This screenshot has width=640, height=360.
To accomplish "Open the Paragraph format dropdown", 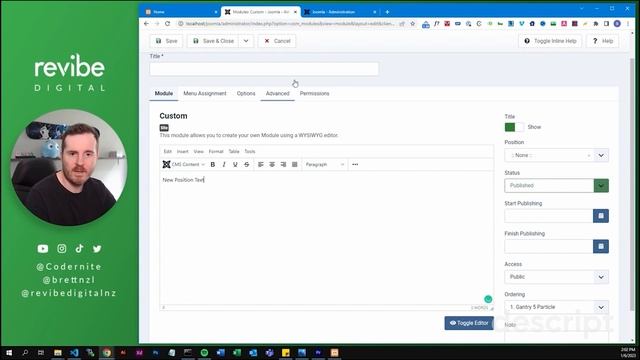I will 325,164.
